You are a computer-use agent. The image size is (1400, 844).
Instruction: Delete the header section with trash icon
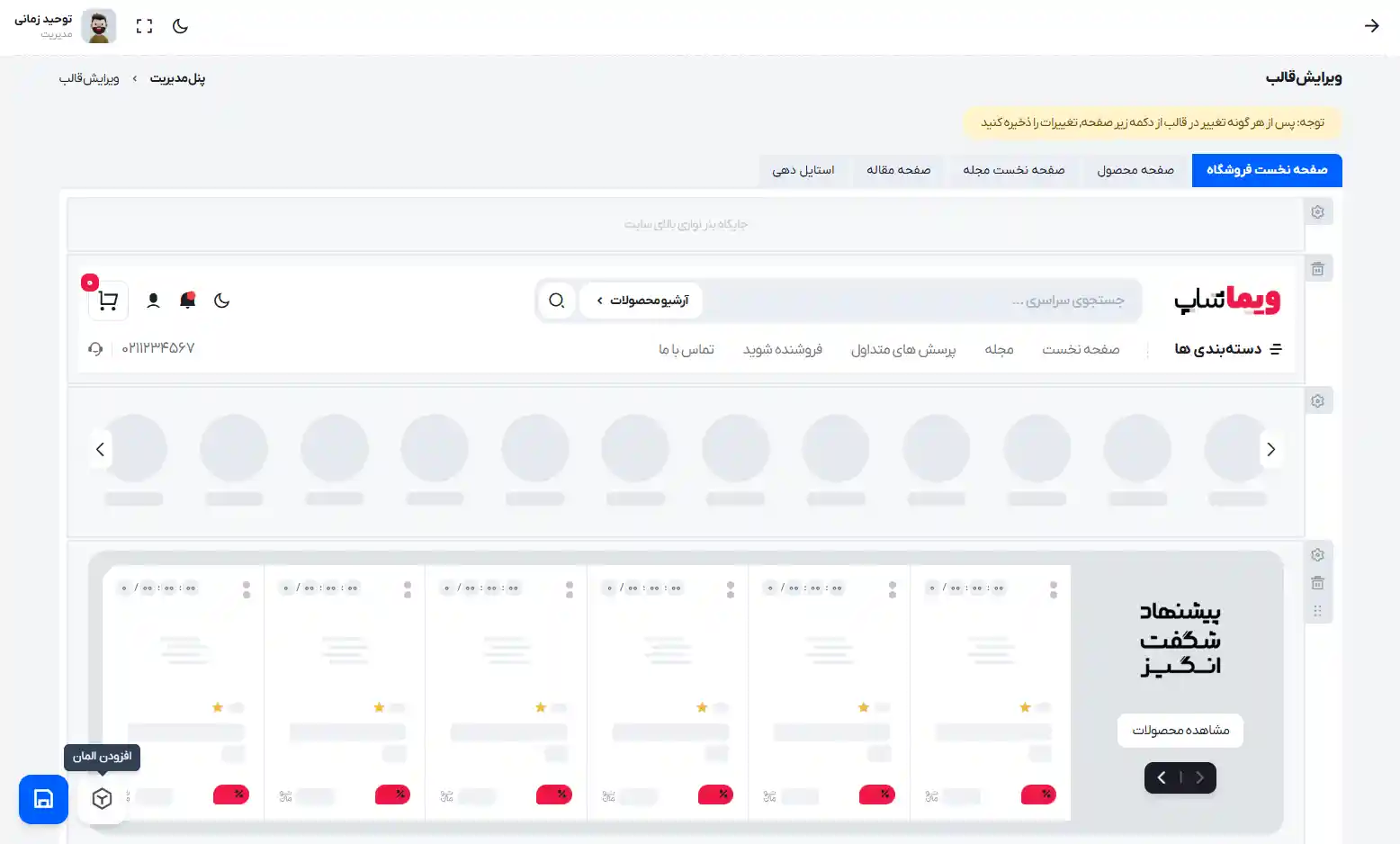tap(1317, 269)
